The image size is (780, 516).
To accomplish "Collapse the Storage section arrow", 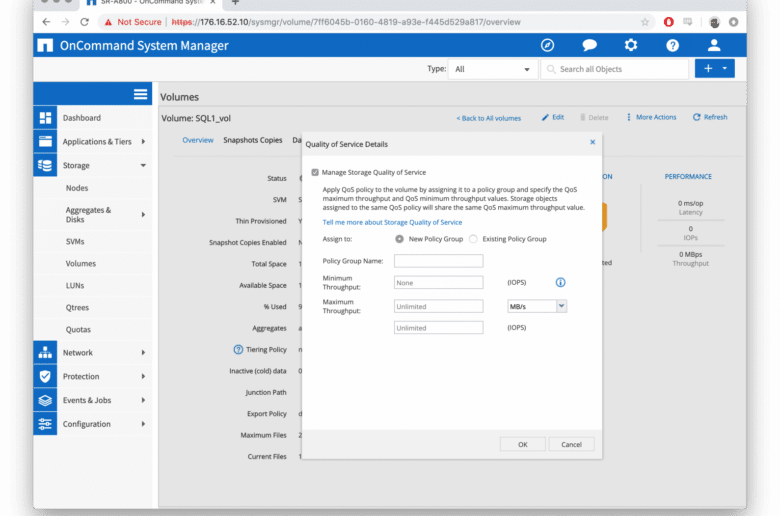I will [143, 165].
